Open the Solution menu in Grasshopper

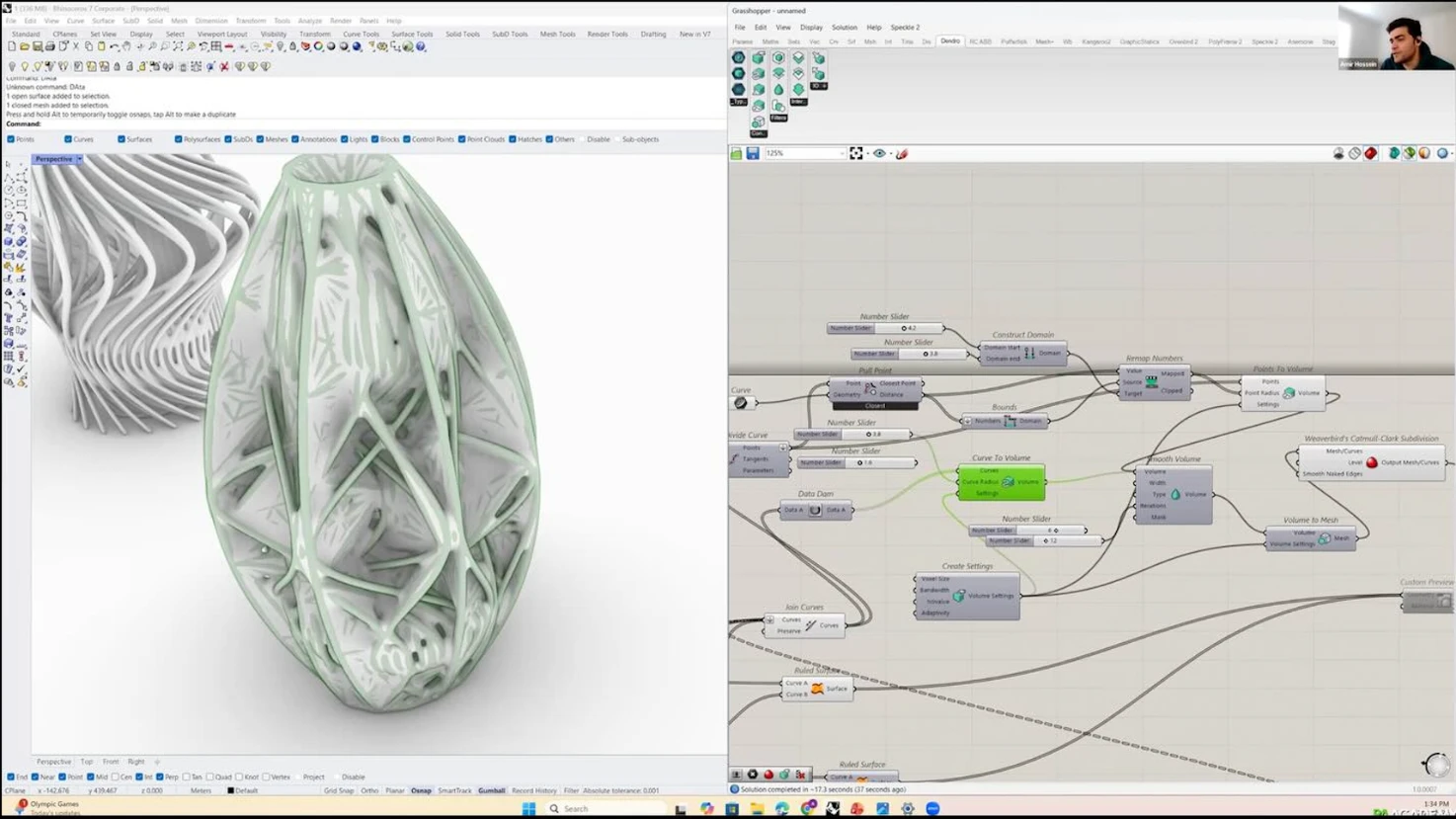click(844, 28)
